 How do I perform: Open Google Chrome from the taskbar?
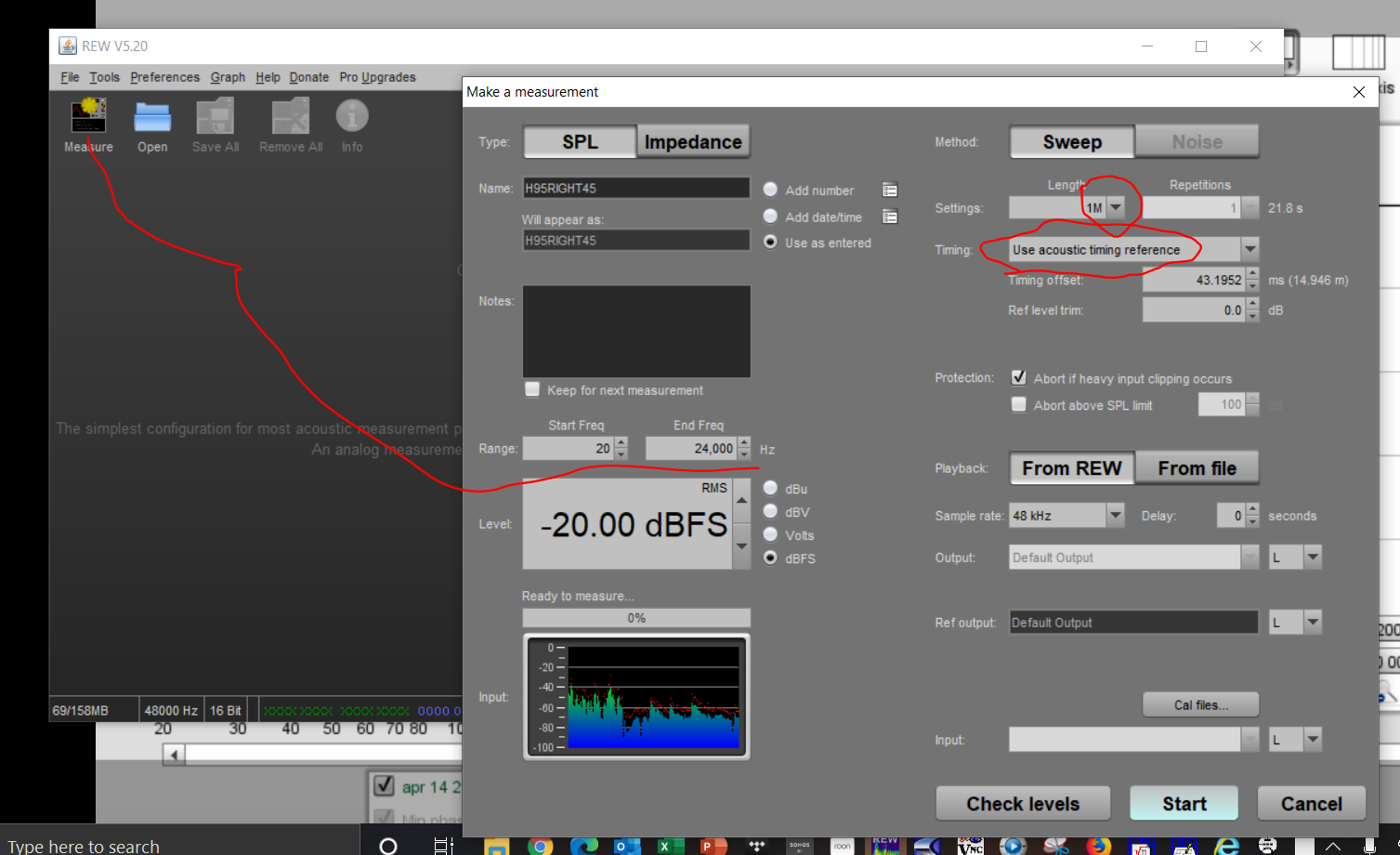pos(540,846)
